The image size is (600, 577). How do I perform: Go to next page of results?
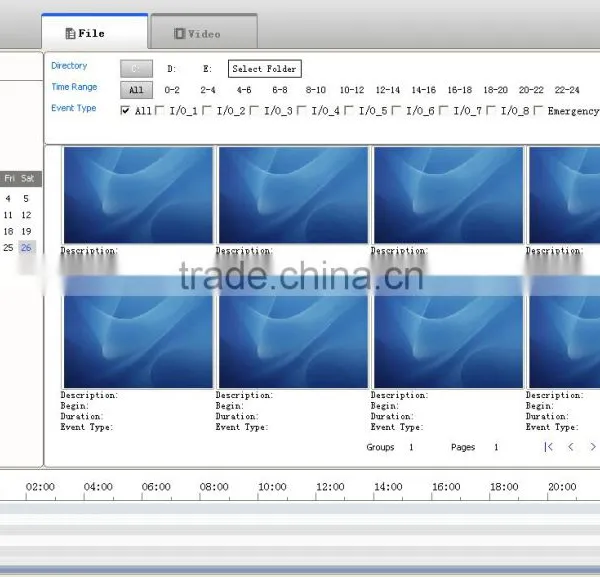[593, 447]
